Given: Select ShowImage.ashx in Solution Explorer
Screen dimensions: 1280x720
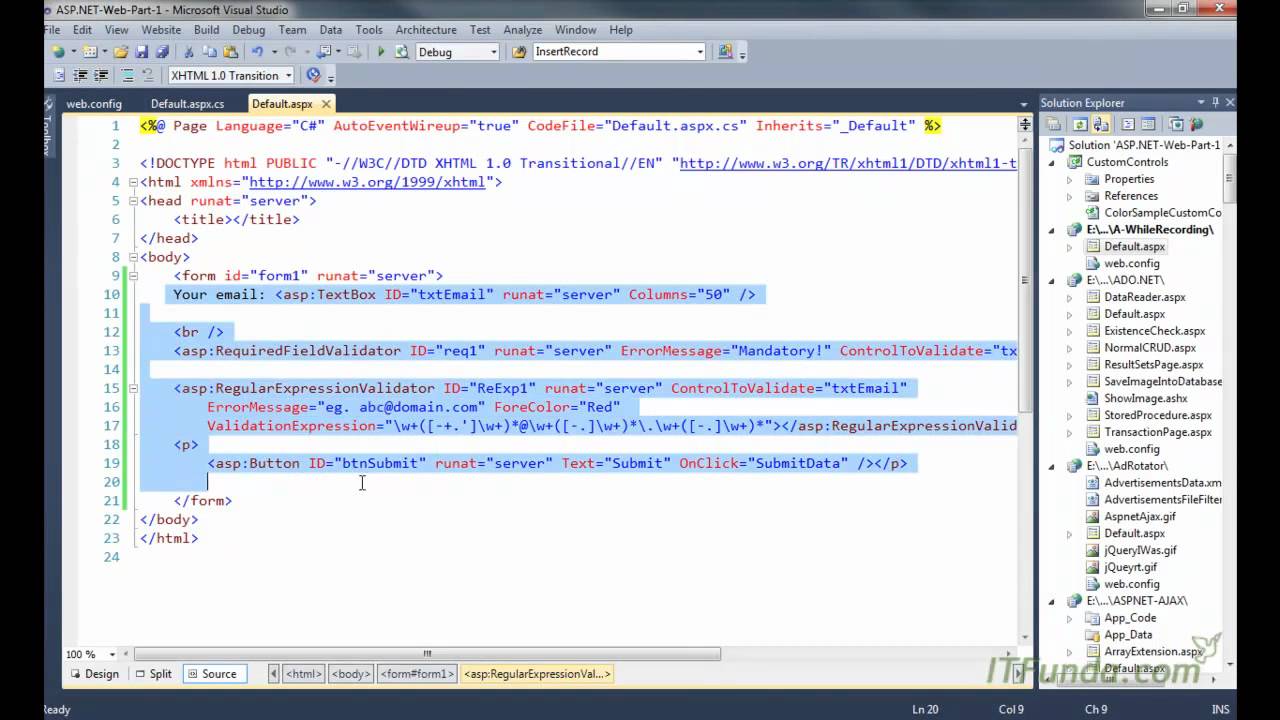Looking at the screenshot, I should point(1144,398).
